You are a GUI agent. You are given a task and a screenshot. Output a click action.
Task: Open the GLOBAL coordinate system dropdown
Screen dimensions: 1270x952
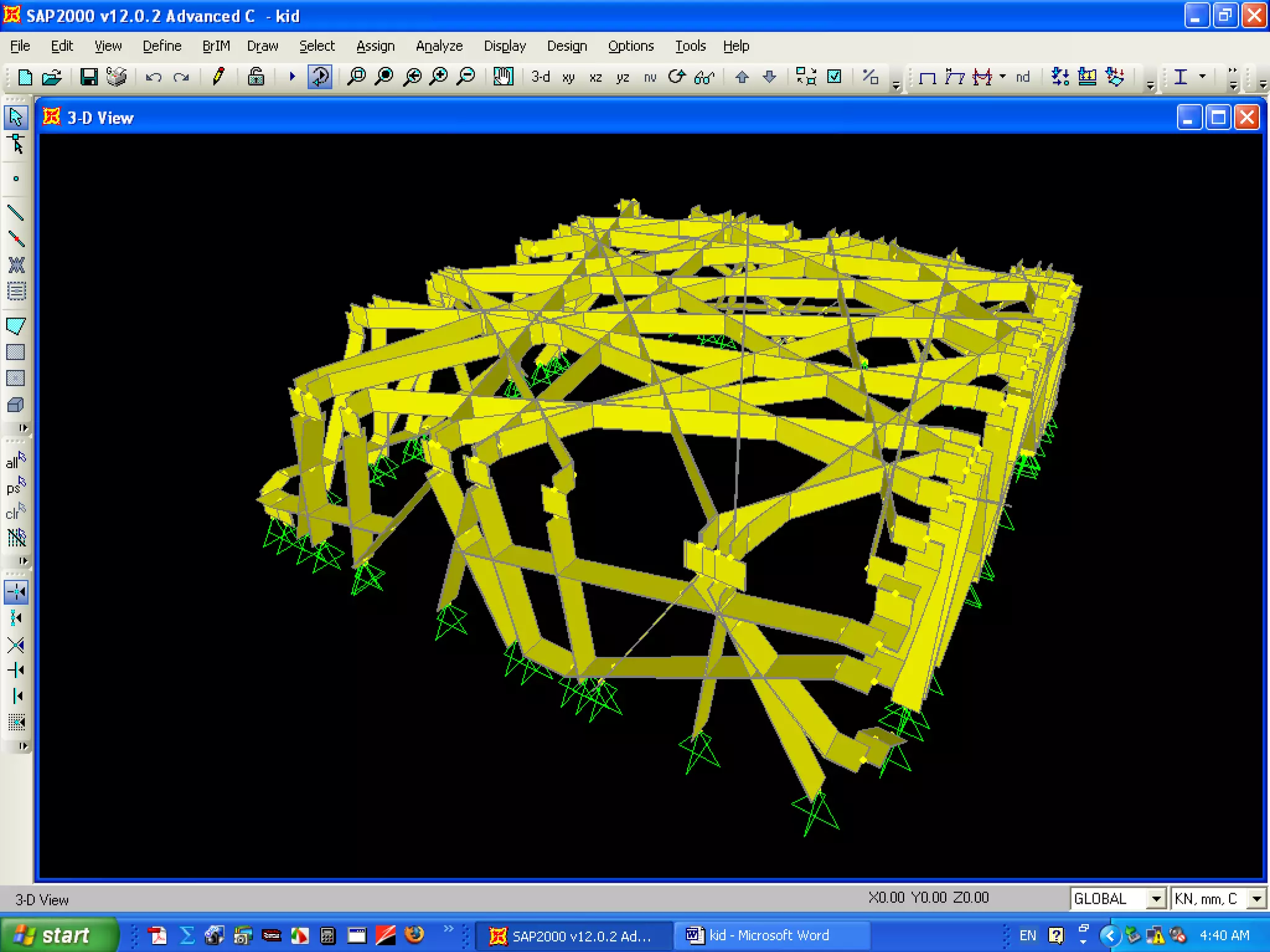pos(1156,898)
